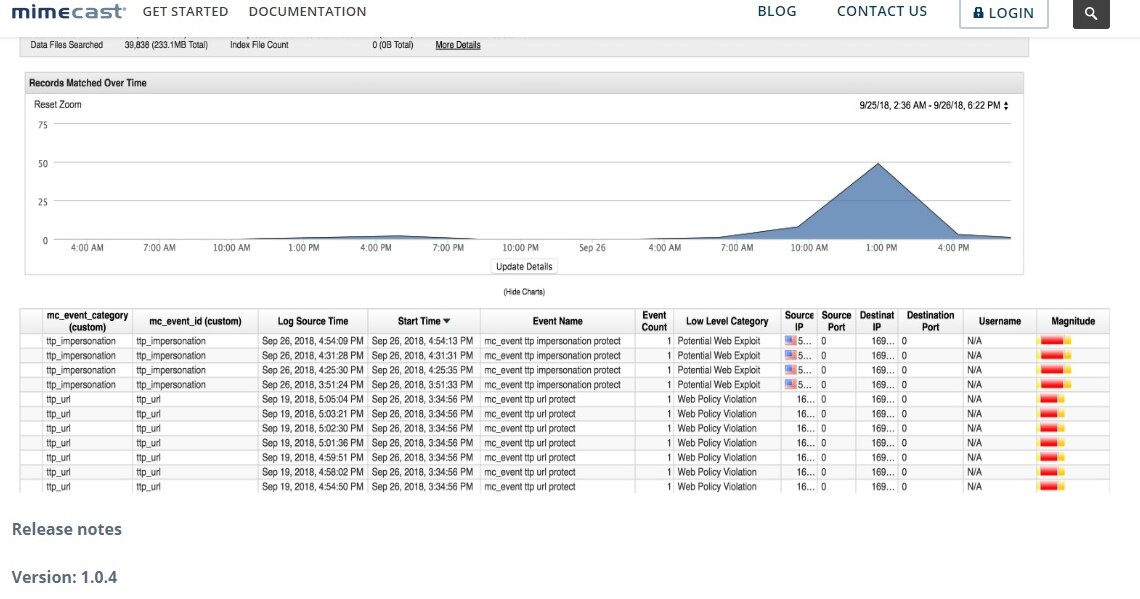Viewport: 1140px width, 599px height.
Task: Click the magnitude bar in first row
Action: point(1054,341)
